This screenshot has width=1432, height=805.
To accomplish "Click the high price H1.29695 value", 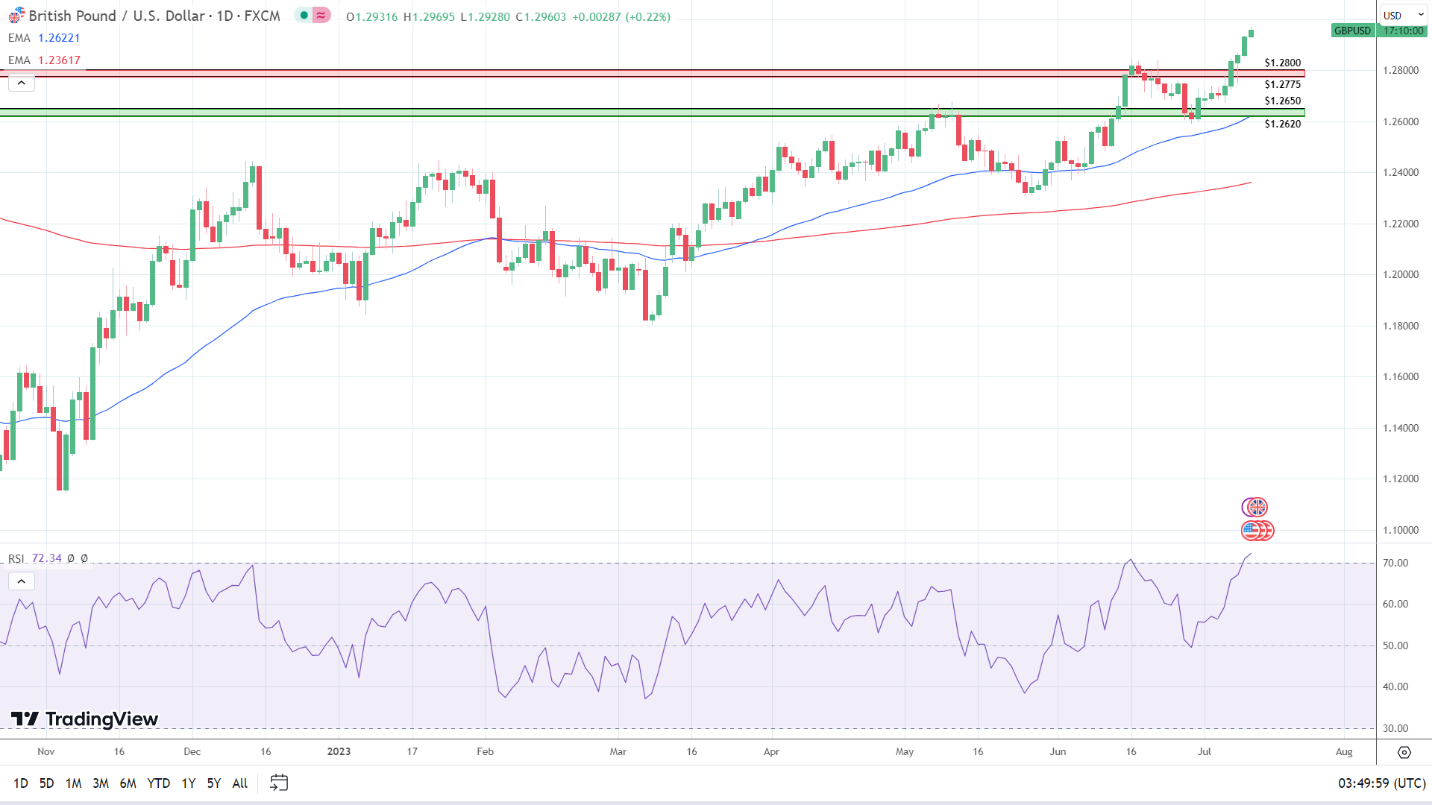I will [x=429, y=17].
